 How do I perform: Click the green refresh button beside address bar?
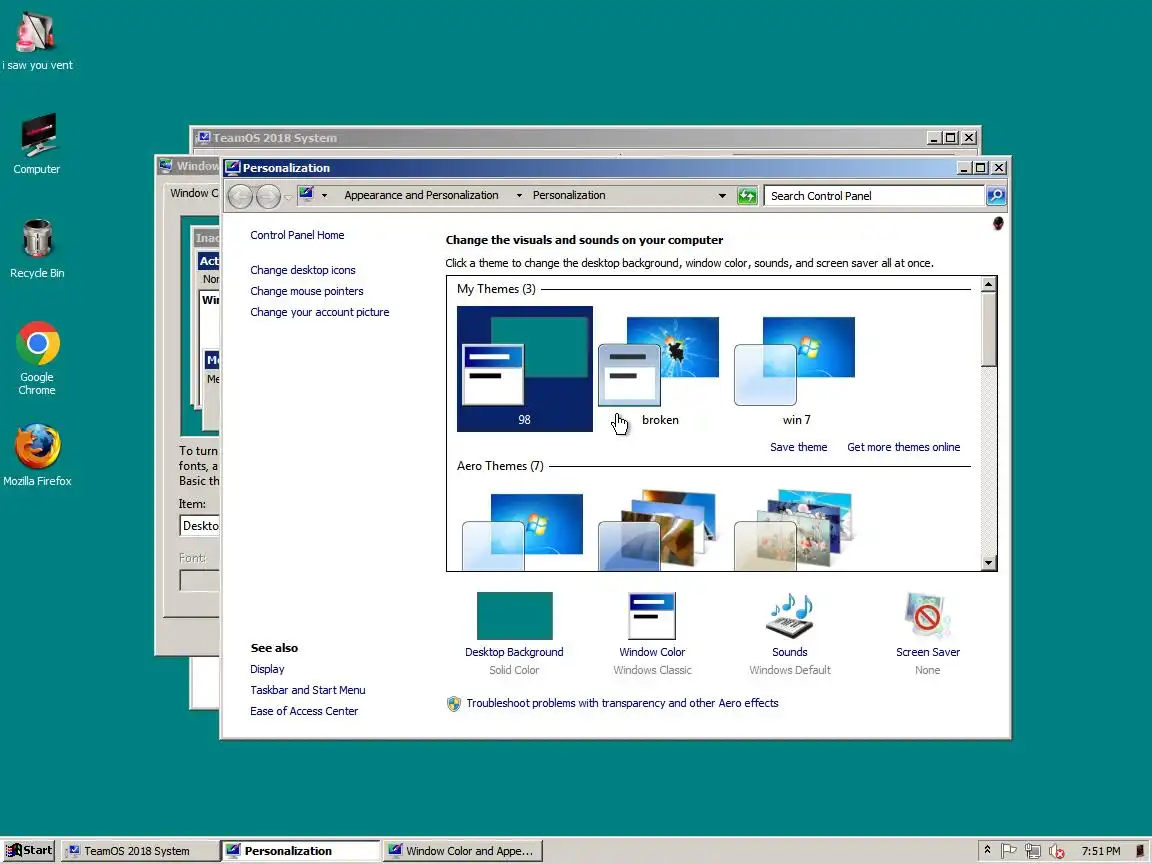tap(747, 195)
